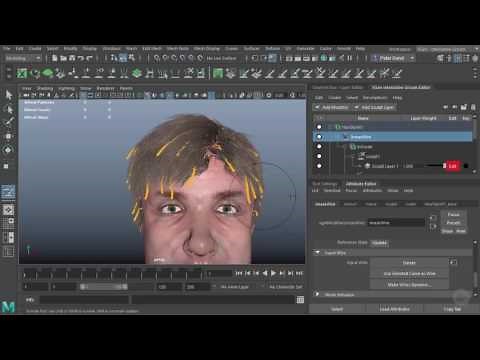Click the green stacked layers shelf icon
The height and width of the screenshot is (360, 480).
(x=136, y=73)
